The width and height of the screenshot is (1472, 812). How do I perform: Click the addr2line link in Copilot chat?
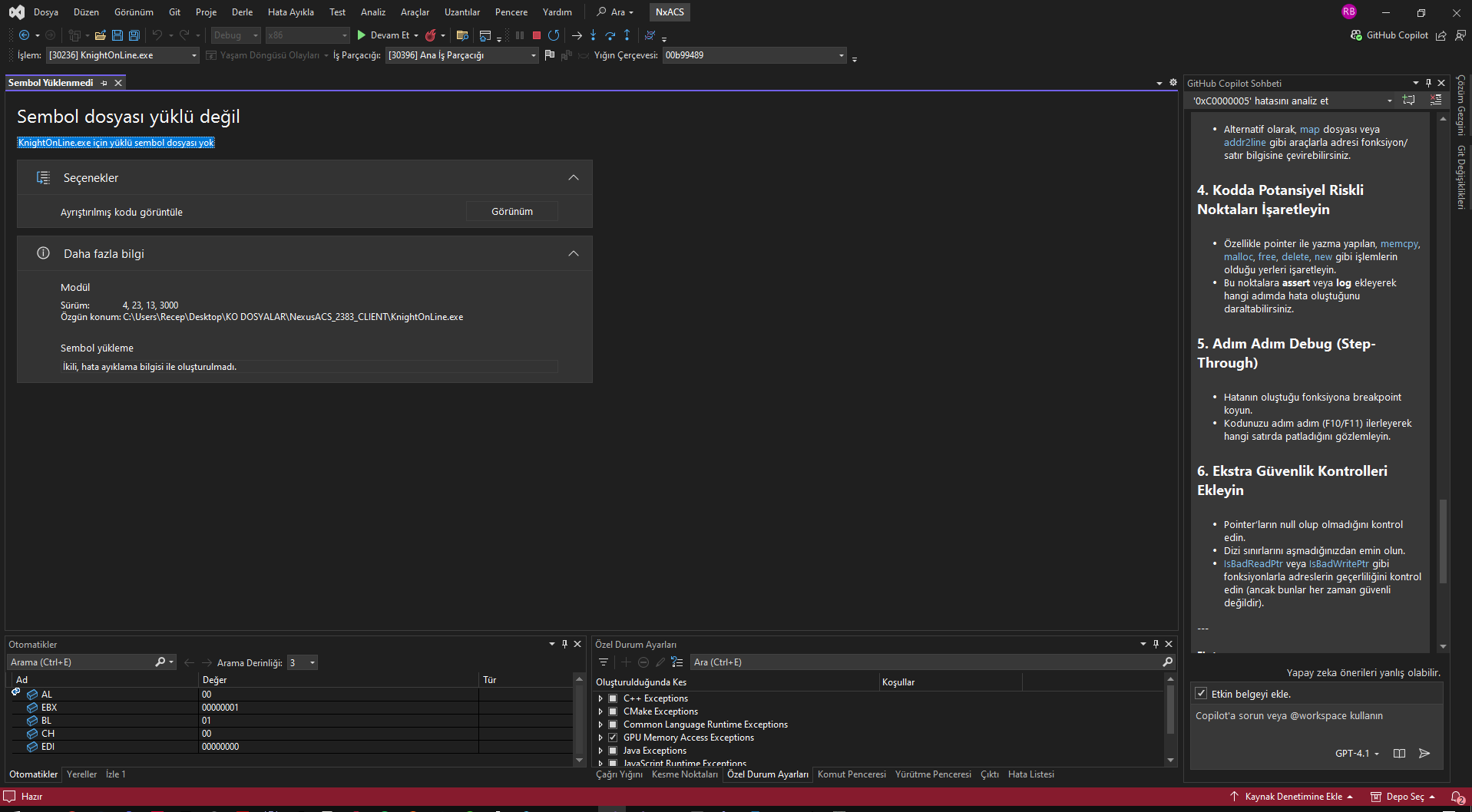1245,143
